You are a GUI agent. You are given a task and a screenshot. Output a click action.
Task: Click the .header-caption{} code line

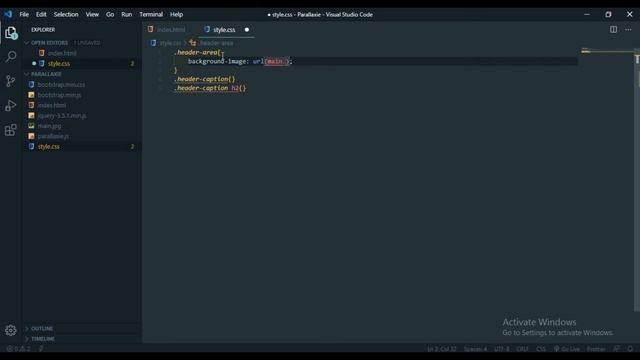(x=204, y=79)
